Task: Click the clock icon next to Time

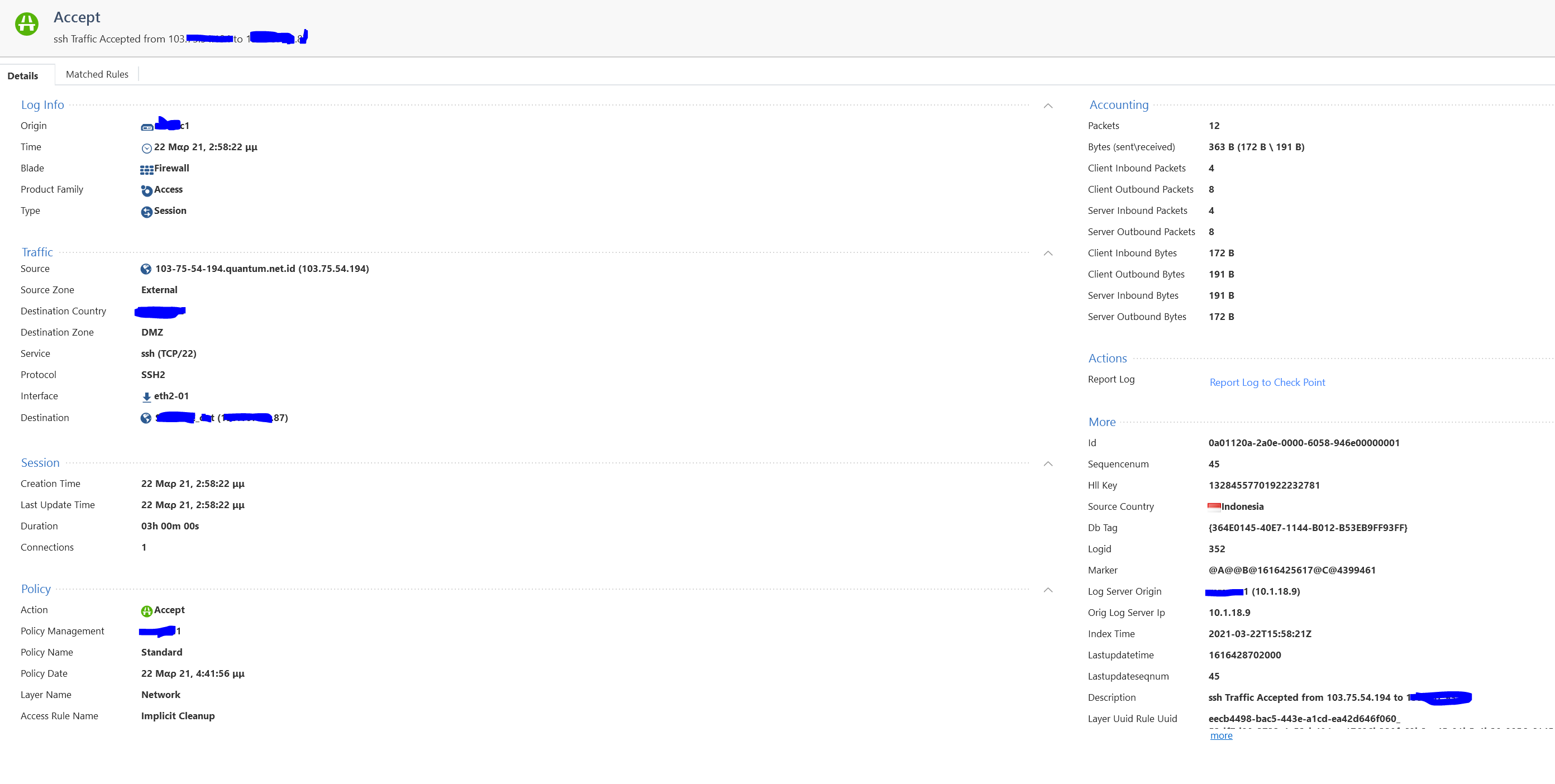Action: coord(146,148)
